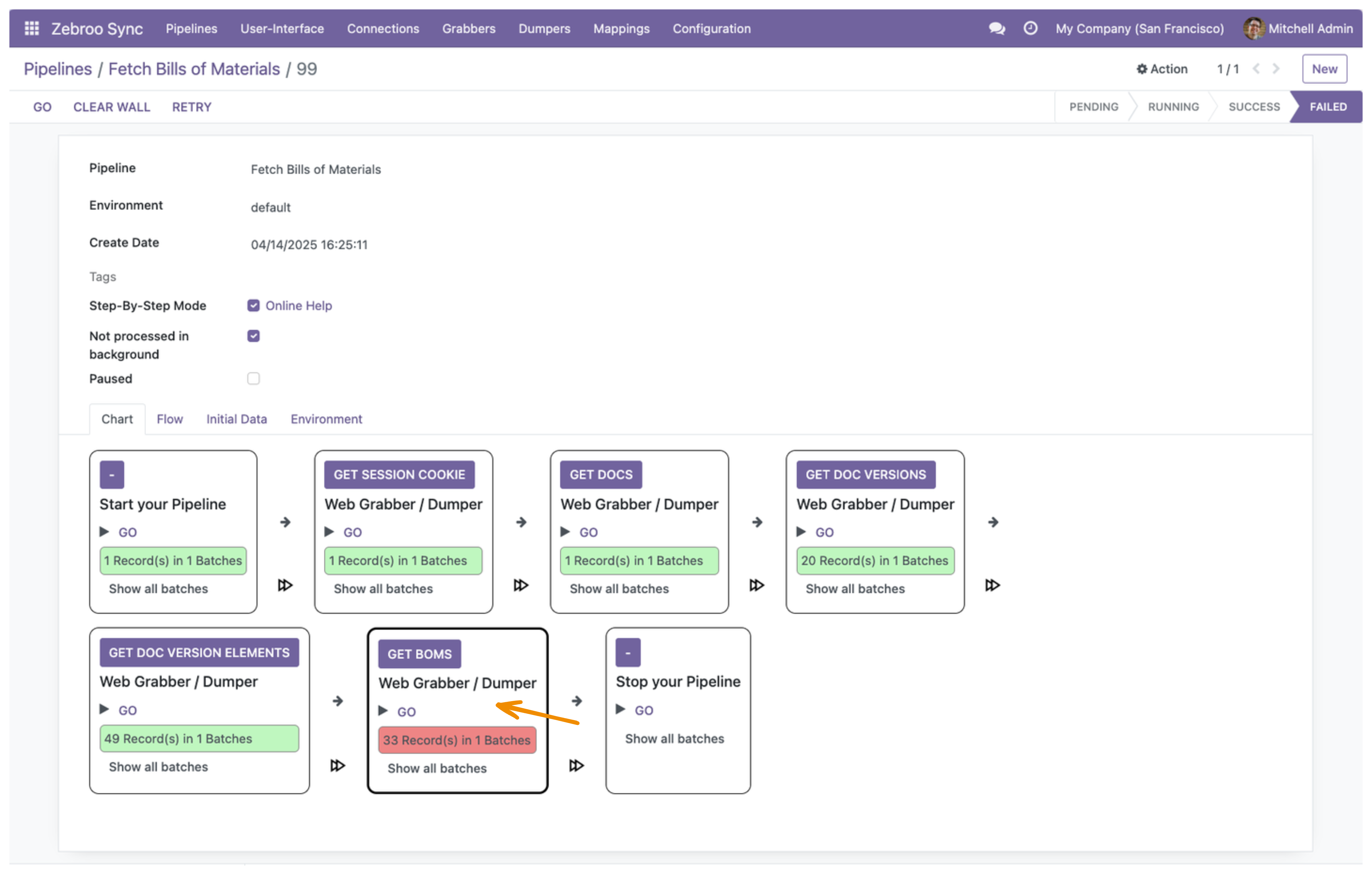Click play icon in Get Doc Version Elements card
1372x875 pixels.
click(104, 709)
